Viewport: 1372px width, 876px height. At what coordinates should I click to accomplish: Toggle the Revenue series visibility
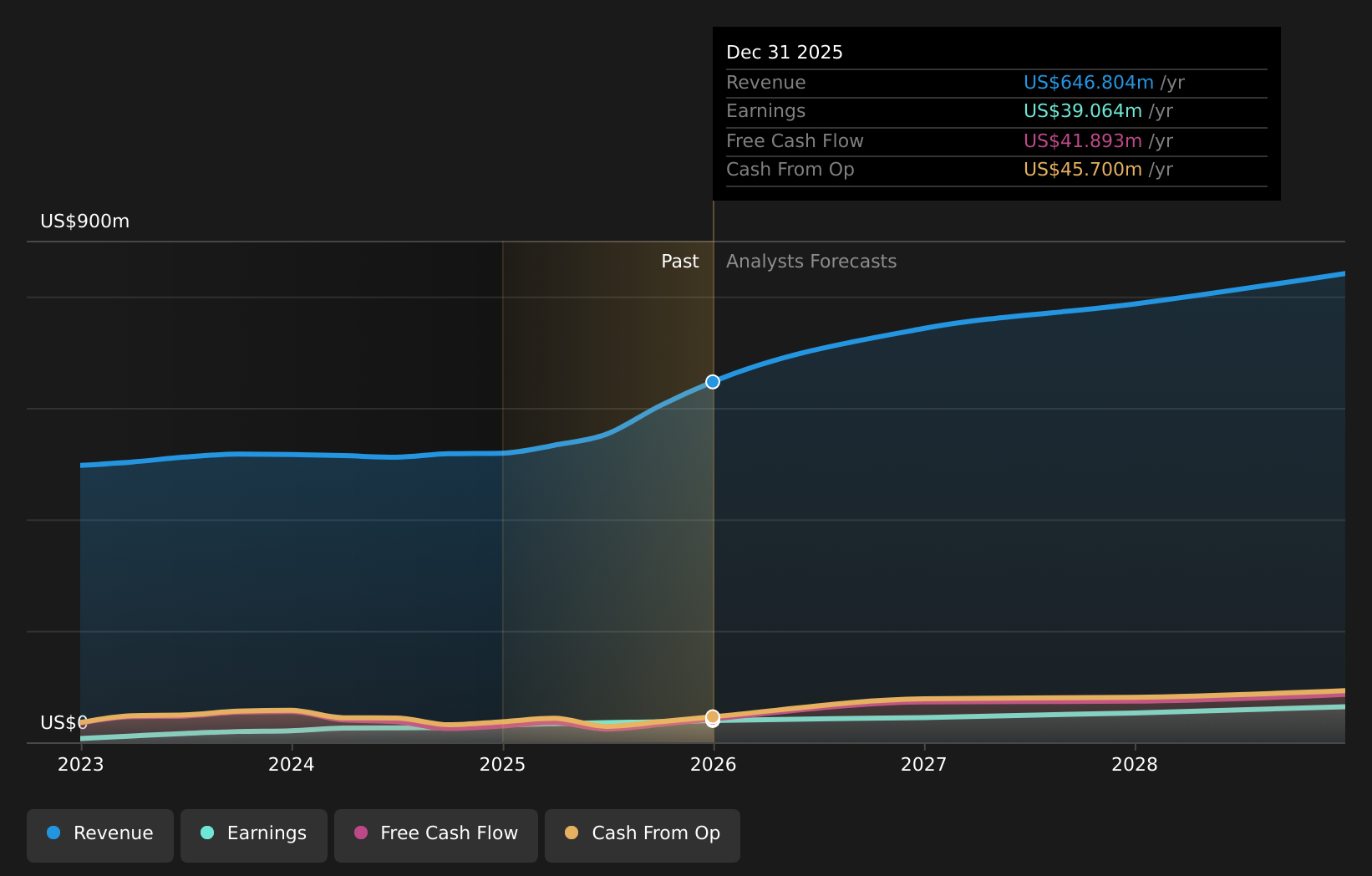(99, 833)
